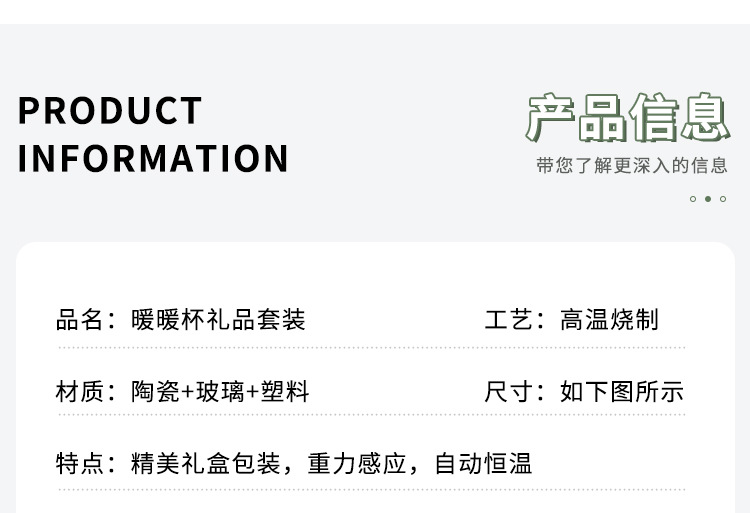Select the material value 陶瓷+玻璃+塑料
750x513 pixels.
point(220,391)
